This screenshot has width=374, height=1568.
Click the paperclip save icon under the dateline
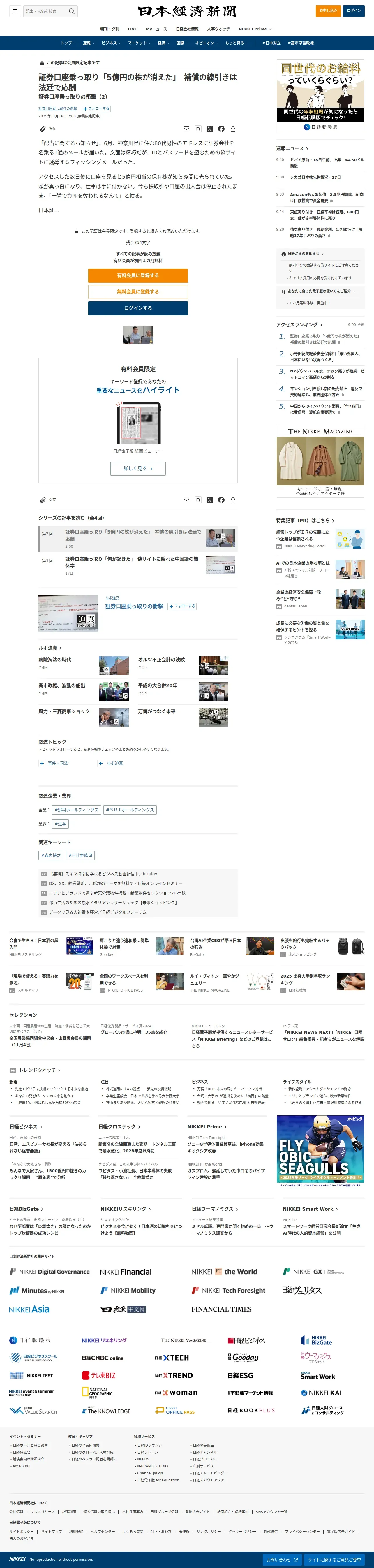pos(43,129)
